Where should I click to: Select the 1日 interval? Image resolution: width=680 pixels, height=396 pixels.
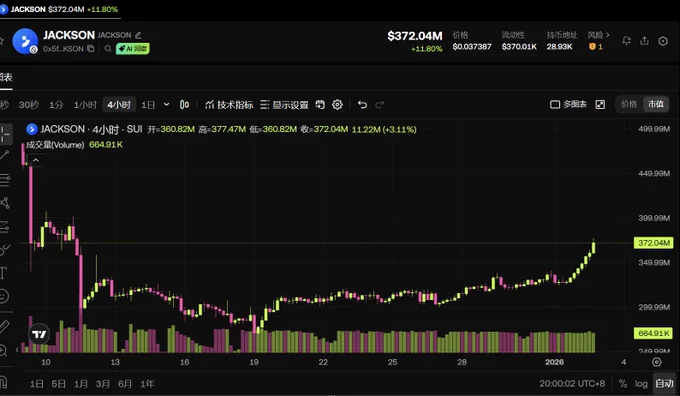click(x=148, y=105)
